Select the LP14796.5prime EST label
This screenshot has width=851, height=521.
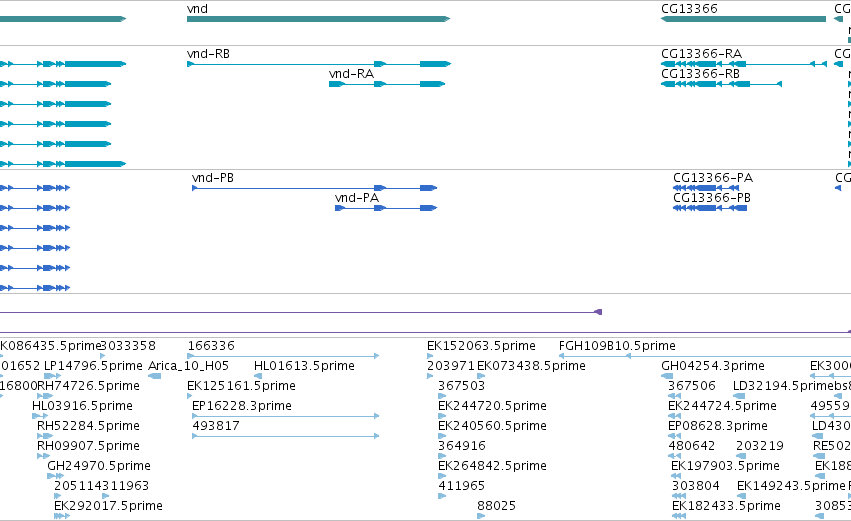click(93, 366)
